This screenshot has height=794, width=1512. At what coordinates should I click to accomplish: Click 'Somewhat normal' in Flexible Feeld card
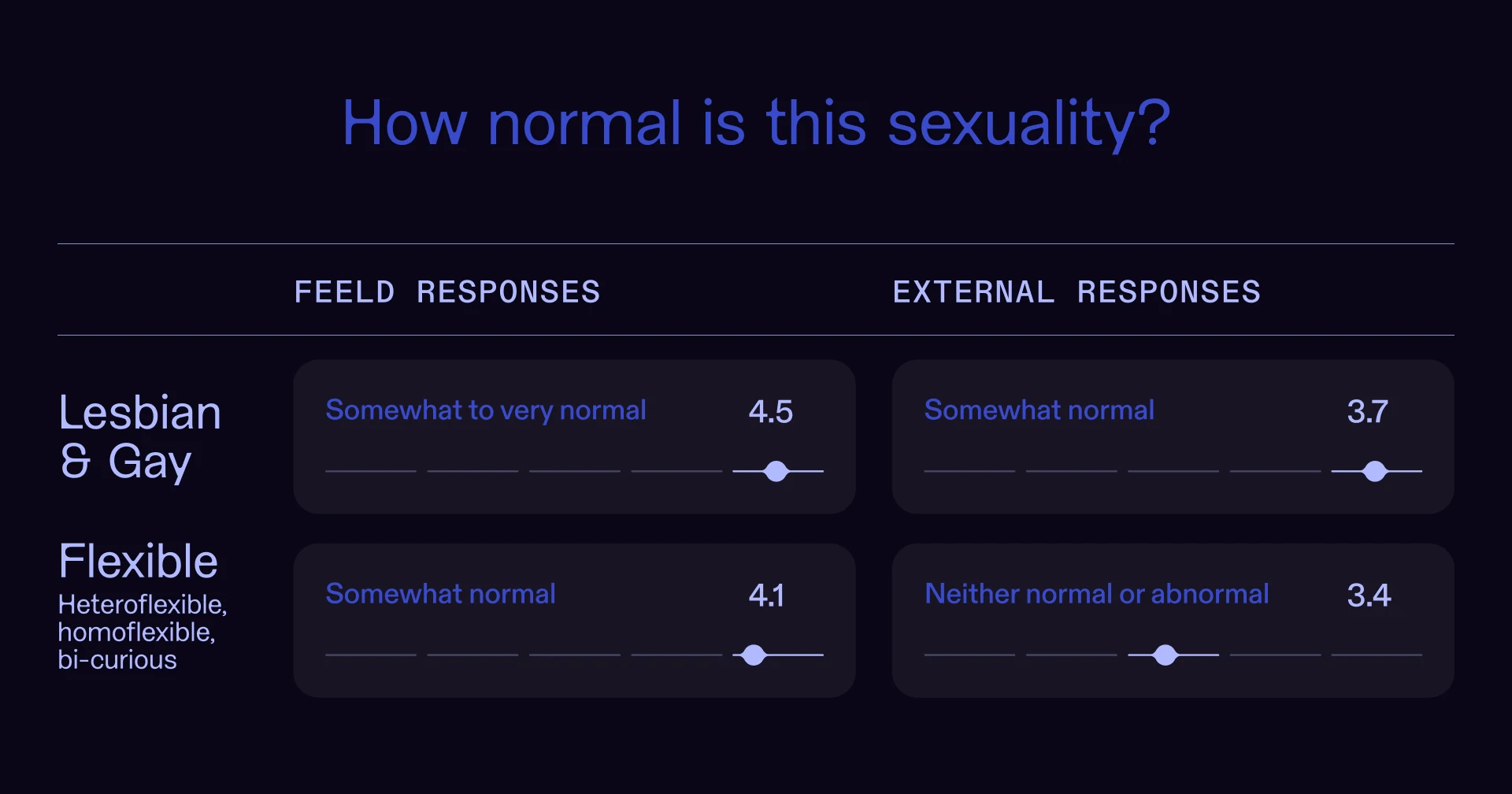coord(441,593)
